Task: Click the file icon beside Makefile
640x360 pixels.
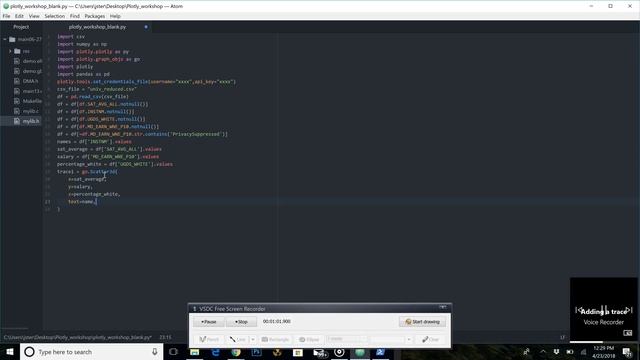Action: 17,101
